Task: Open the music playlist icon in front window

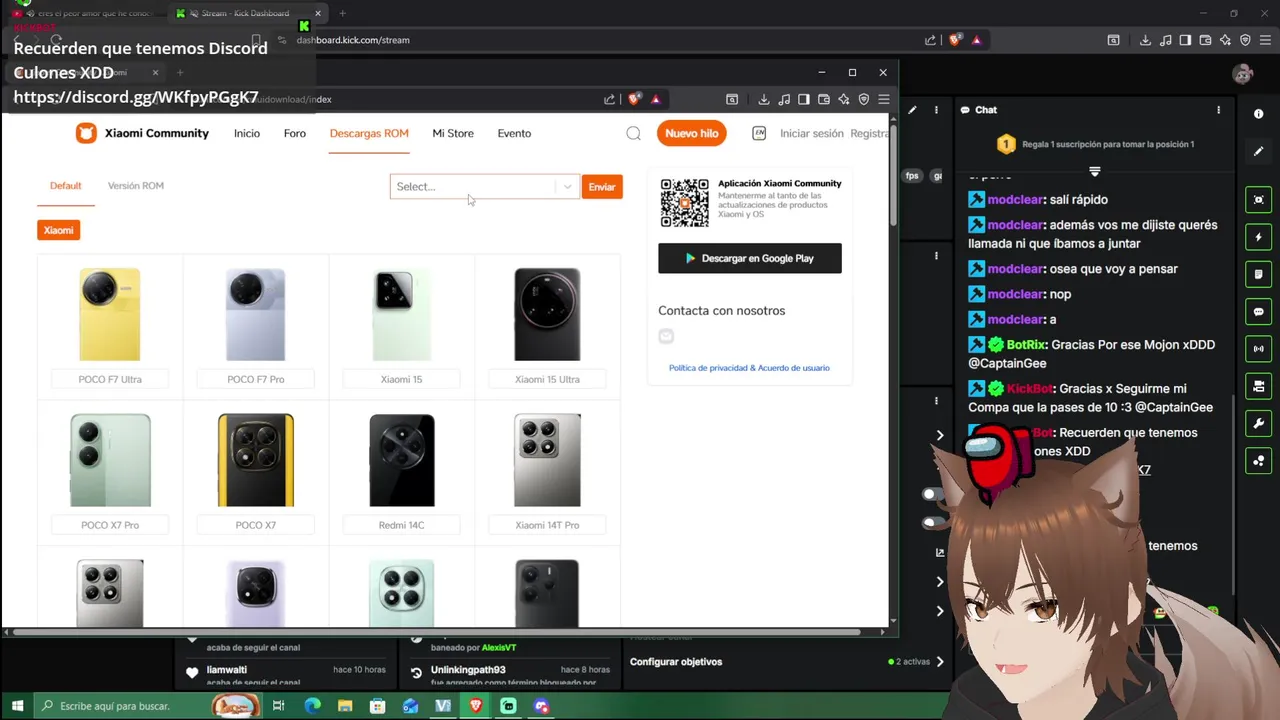Action: pyautogui.click(x=784, y=99)
